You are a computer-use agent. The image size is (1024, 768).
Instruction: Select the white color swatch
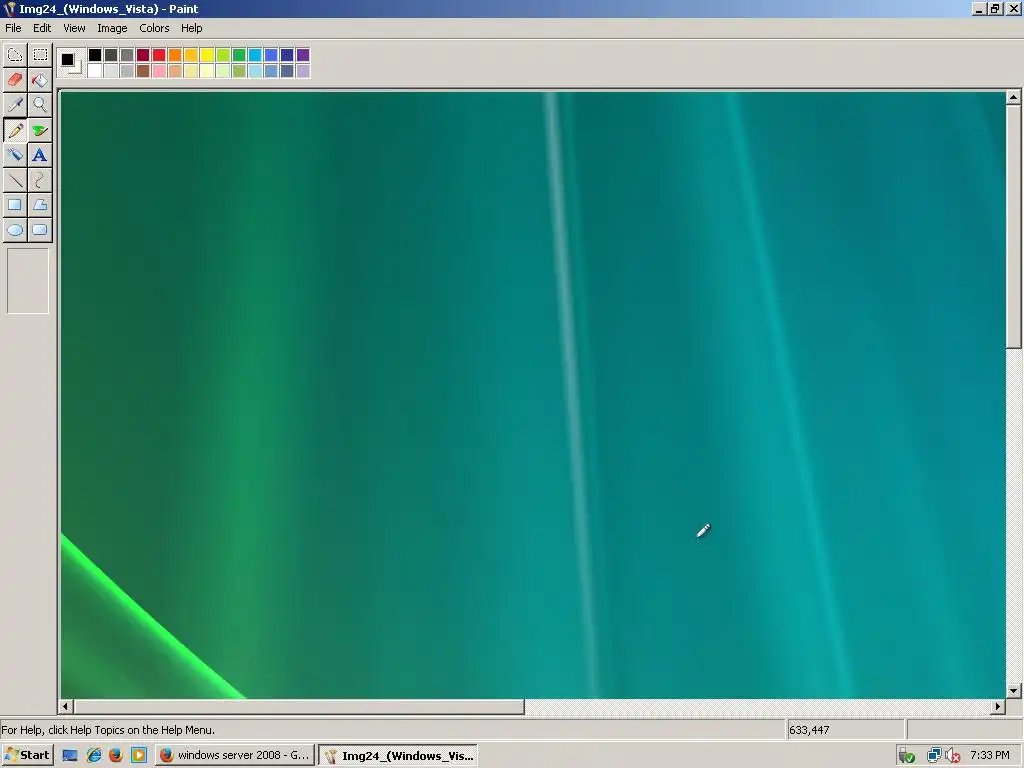point(95,71)
